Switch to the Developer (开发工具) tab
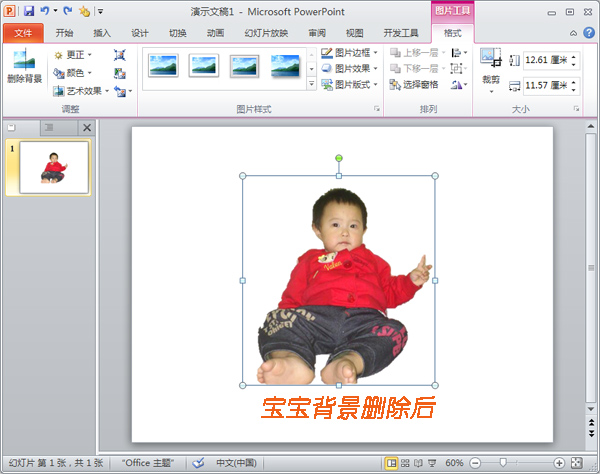The width and height of the screenshot is (600, 474). pos(401,33)
